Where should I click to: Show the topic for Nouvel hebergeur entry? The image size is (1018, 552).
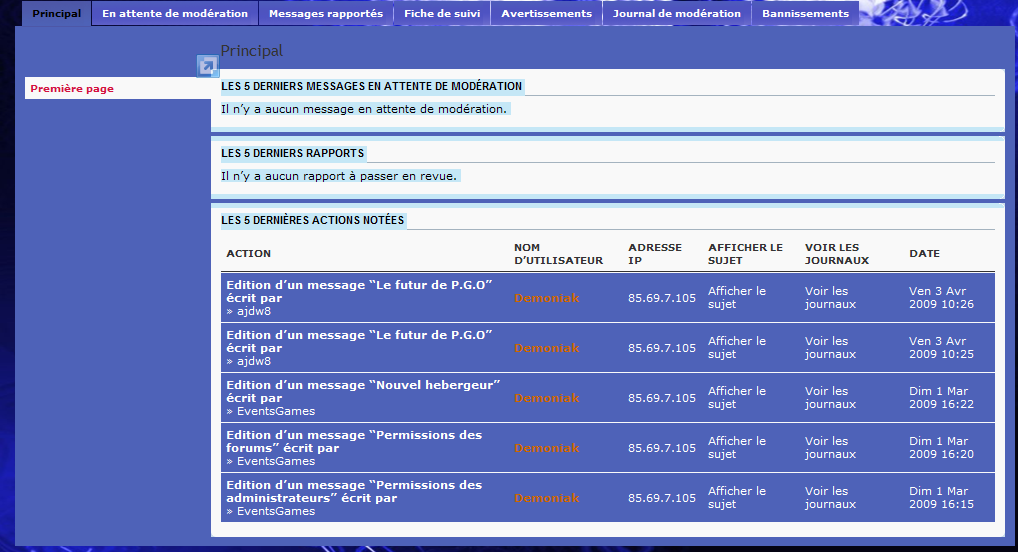click(x=737, y=398)
